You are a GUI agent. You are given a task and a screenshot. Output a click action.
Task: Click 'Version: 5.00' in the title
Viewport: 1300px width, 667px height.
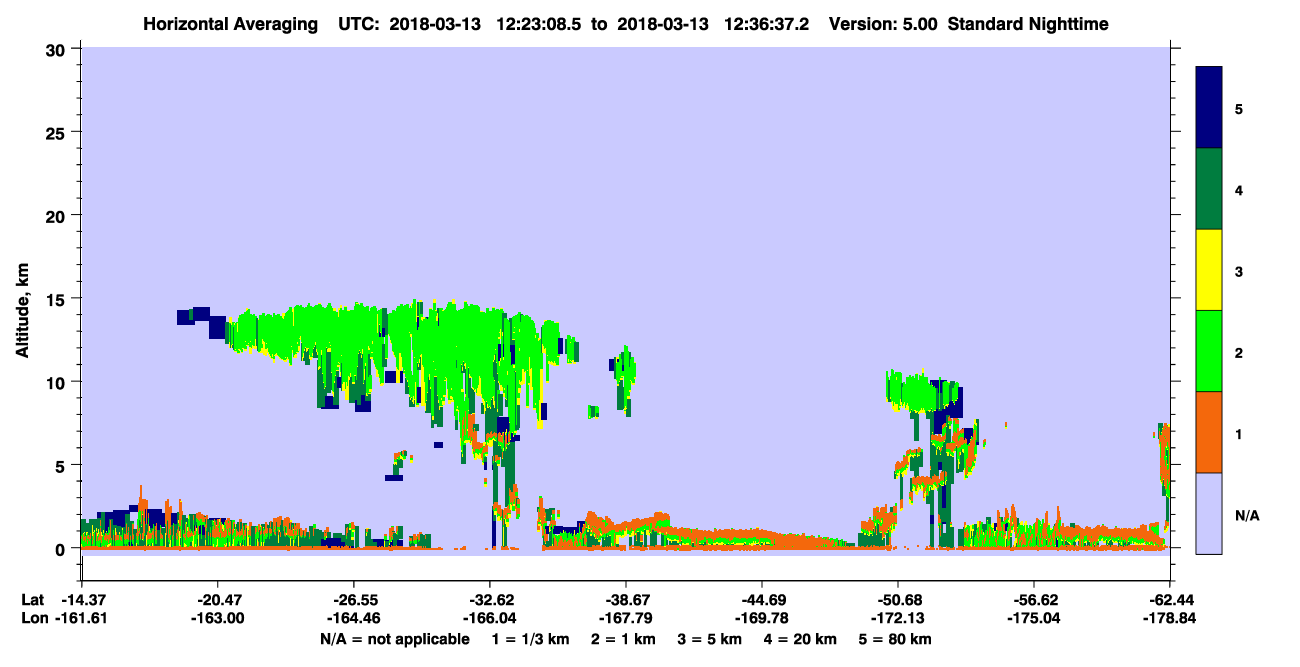(x=882, y=23)
